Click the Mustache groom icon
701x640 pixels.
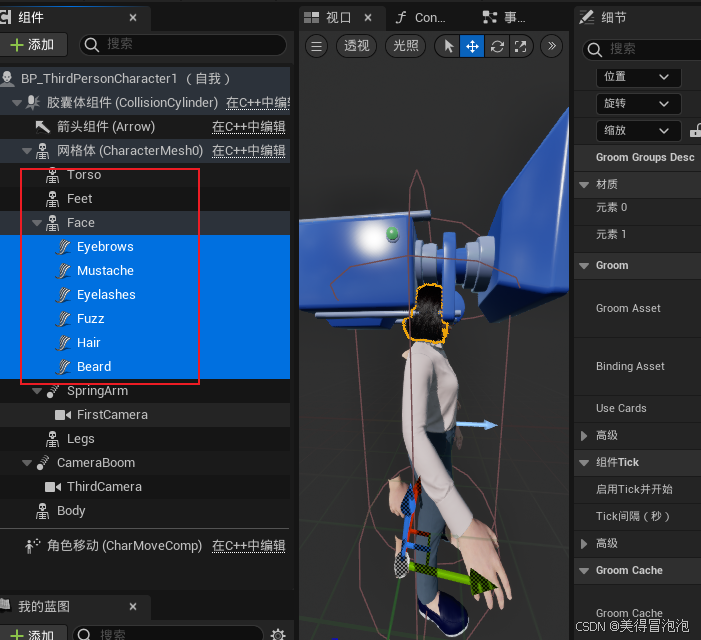(63, 271)
